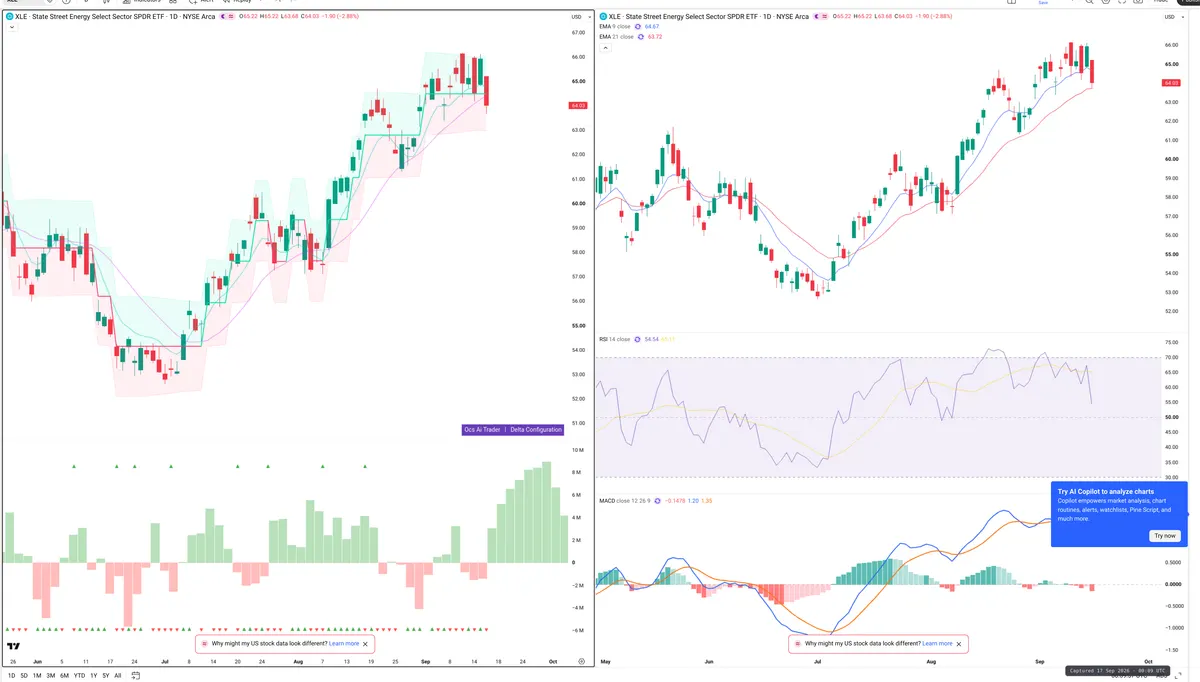Select the 5Y date range
1200x682 pixels.
pos(106,676)
